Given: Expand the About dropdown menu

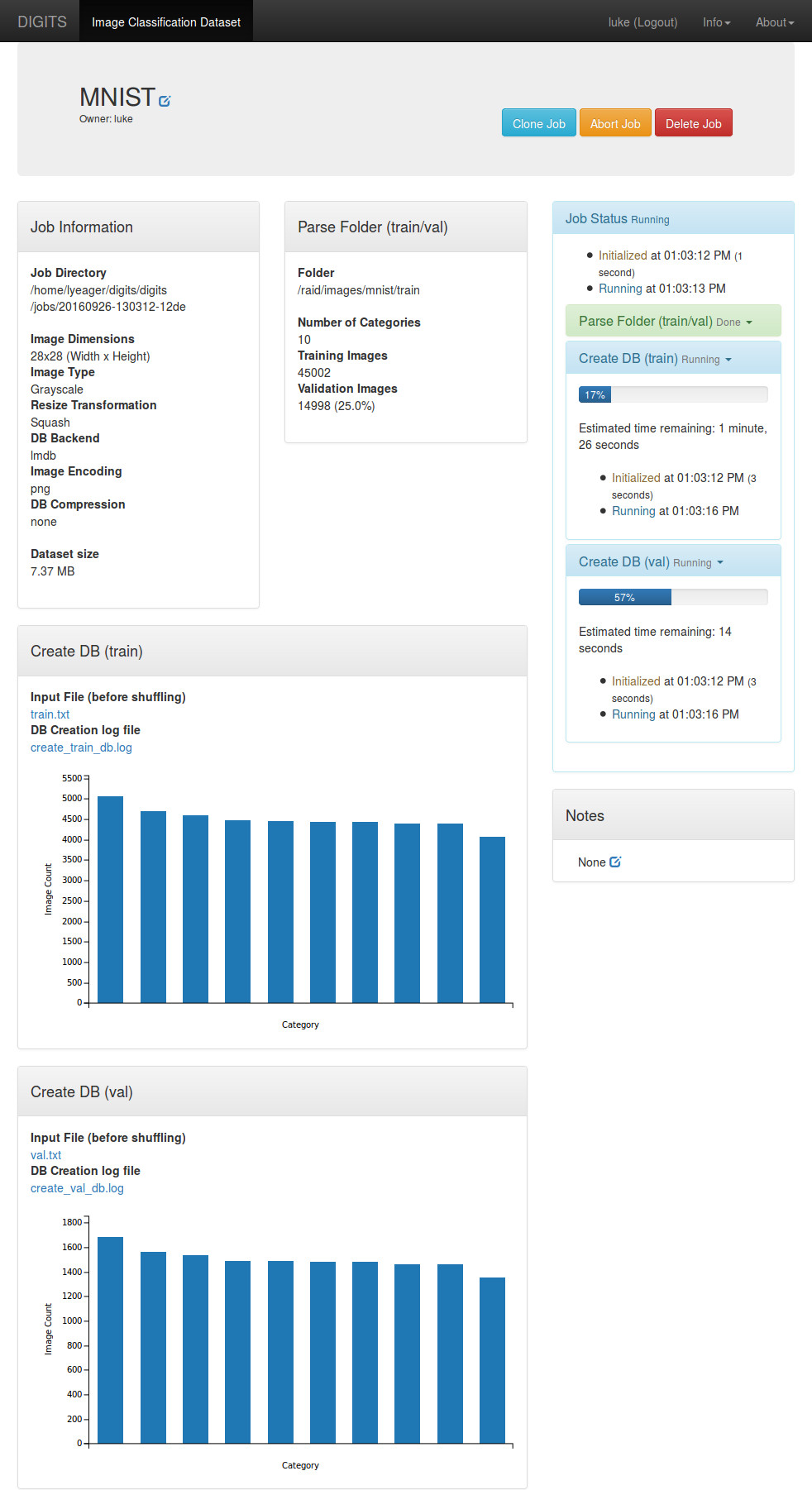Looking at the screenshot, I should [774, 22].
